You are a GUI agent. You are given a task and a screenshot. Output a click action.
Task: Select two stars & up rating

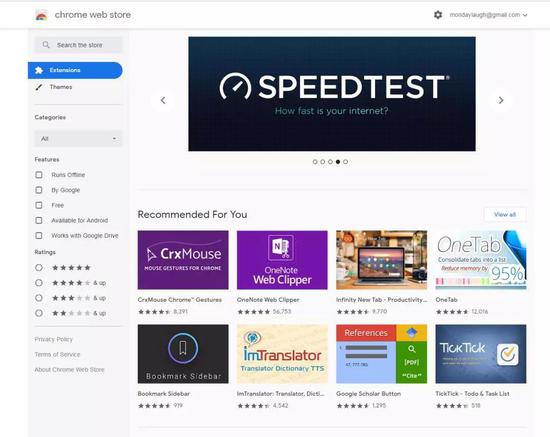click(x=39, y=313)
